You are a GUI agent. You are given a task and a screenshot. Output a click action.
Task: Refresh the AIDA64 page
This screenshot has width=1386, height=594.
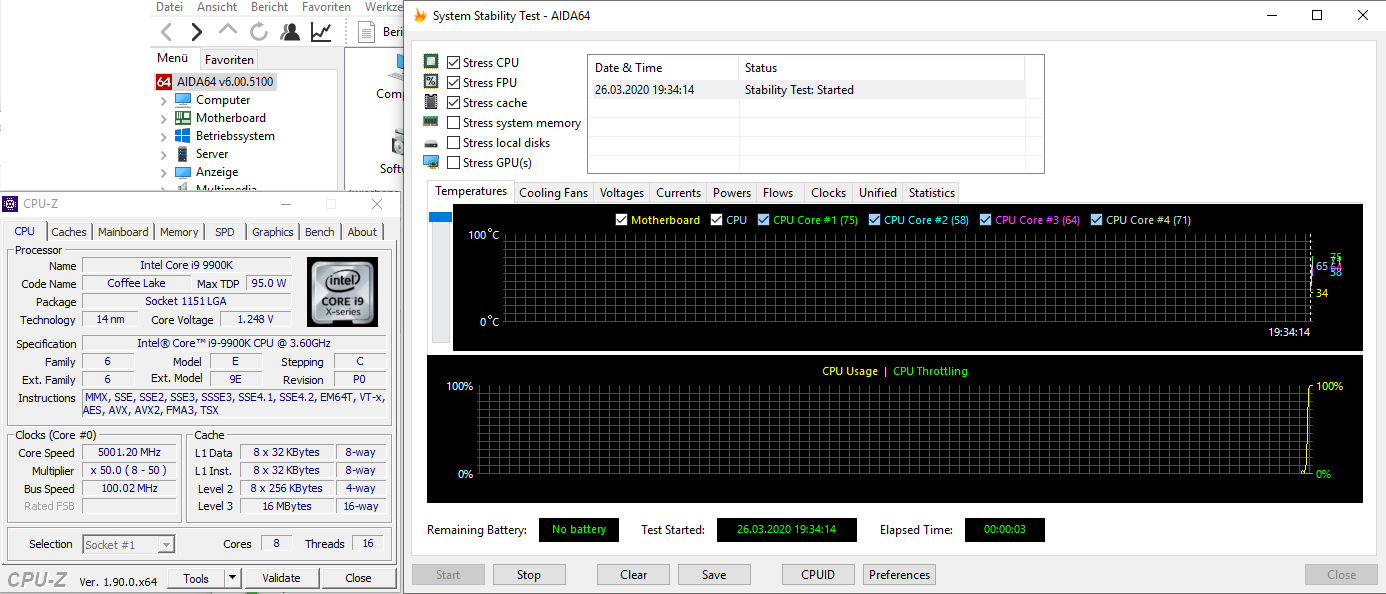259,32
